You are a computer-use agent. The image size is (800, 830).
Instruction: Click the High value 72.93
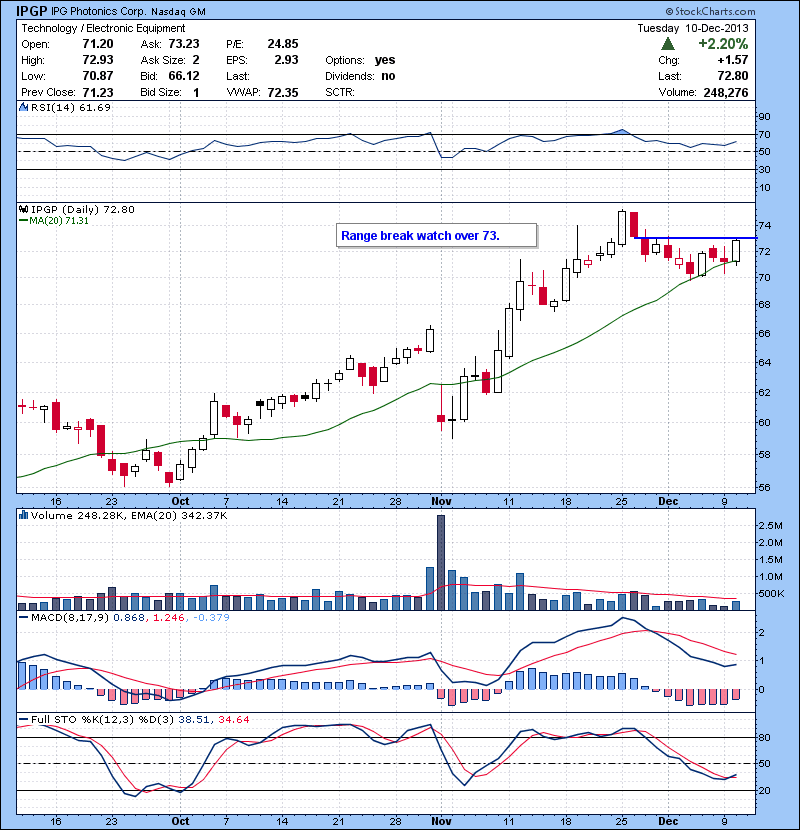pos(98,60)
